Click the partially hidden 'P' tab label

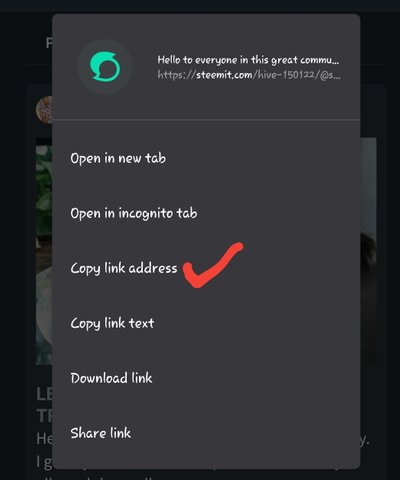pos(49,43)
